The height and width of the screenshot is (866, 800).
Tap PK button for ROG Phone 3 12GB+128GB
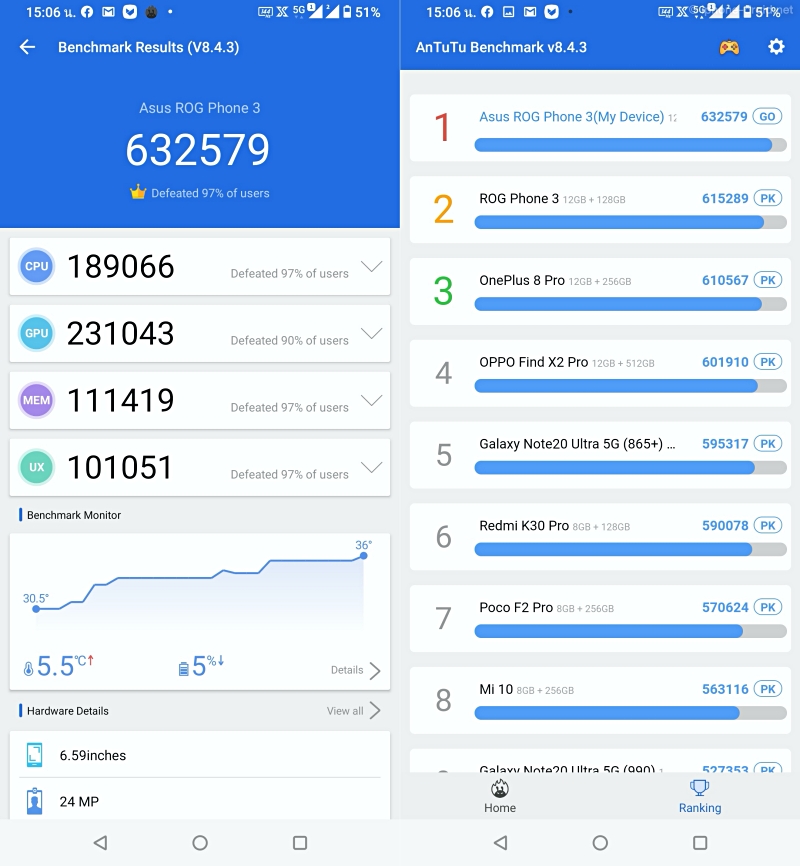[768, 198]
